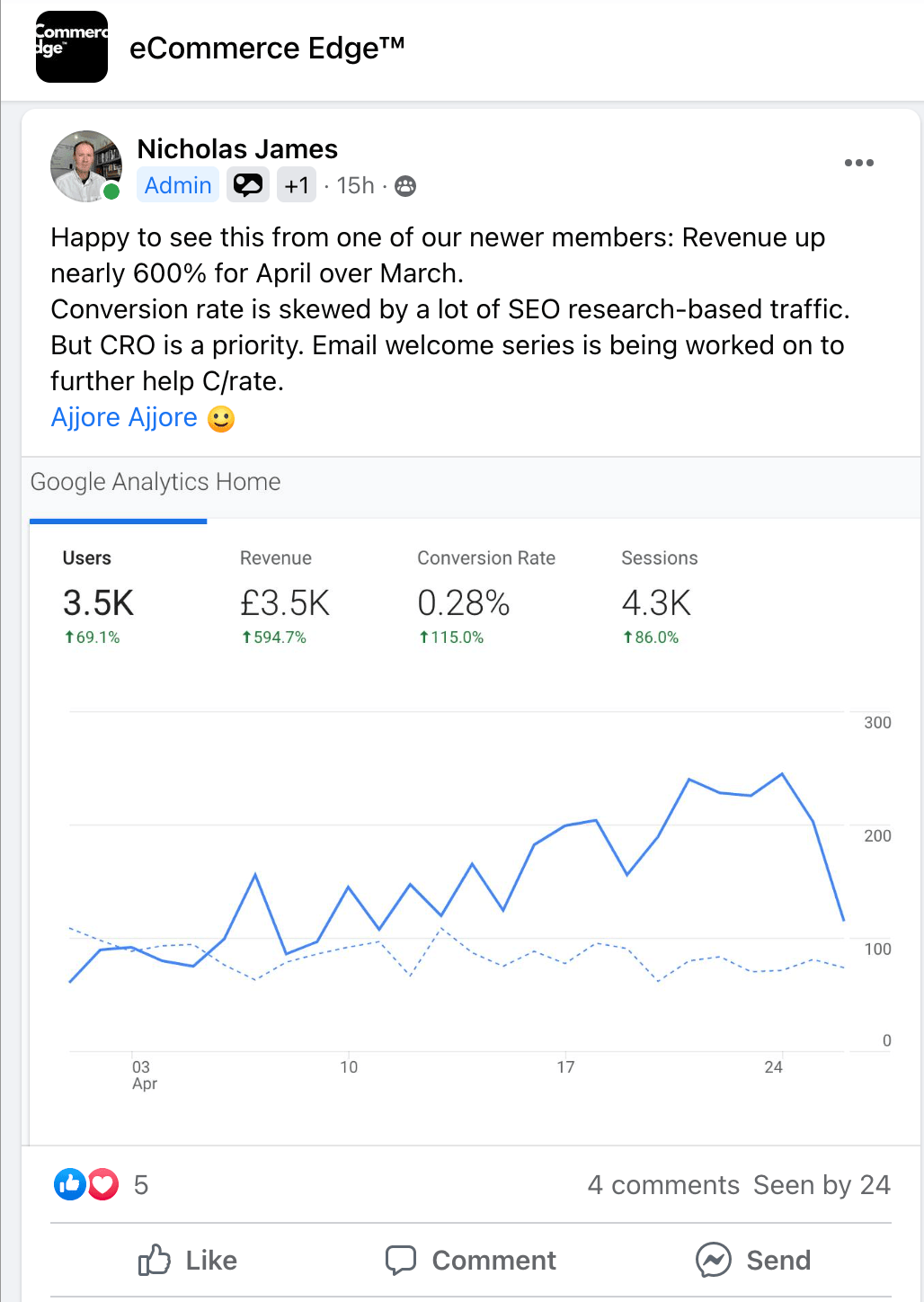Send post via Messenger icon
The width and height of the screenshot is (924, 1302).
[x=753, y=1260]
